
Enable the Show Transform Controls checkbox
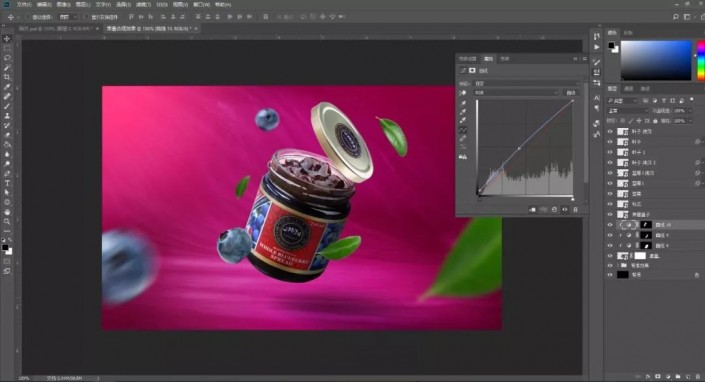86,17
